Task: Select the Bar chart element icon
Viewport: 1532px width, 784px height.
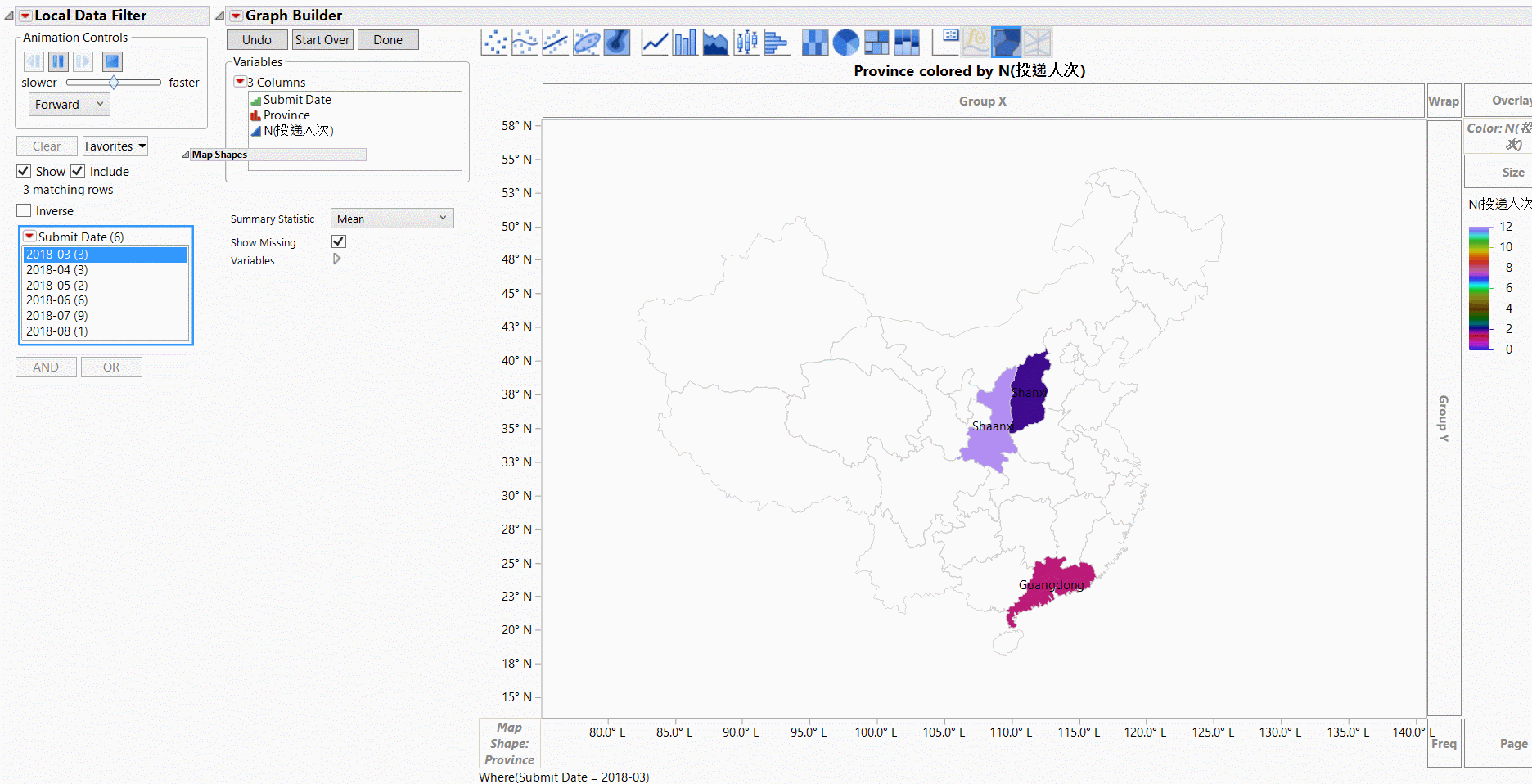Action: (x=685, y=42)
